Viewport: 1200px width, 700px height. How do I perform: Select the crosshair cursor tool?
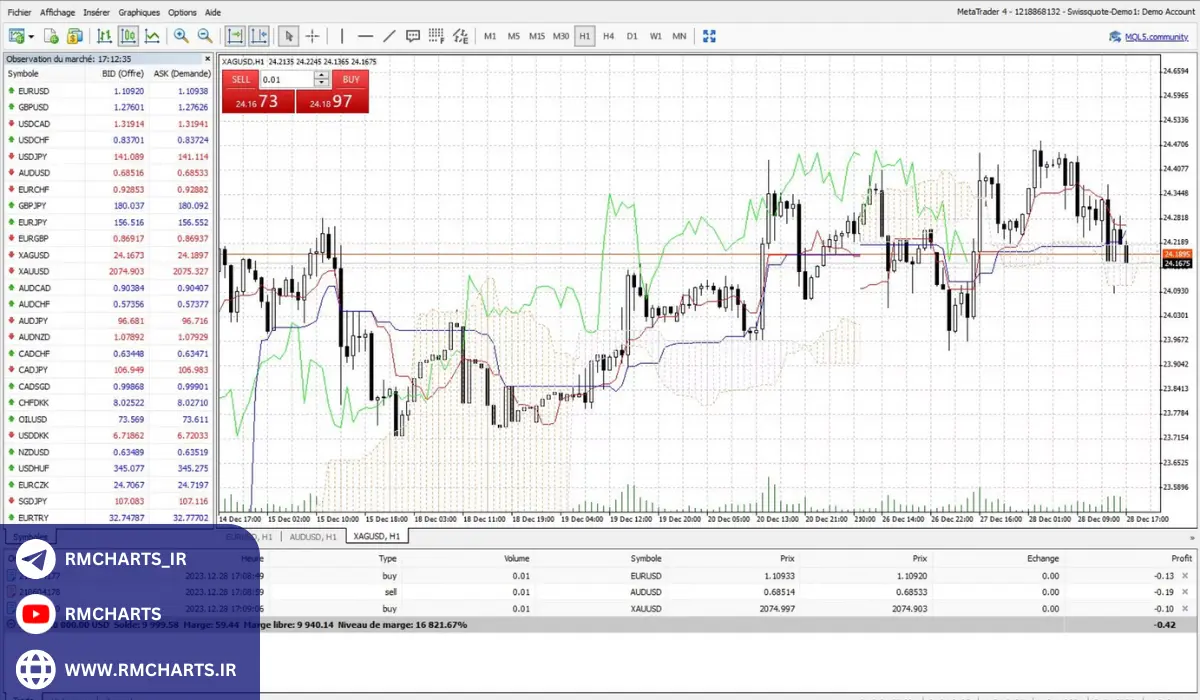(312, 36)
